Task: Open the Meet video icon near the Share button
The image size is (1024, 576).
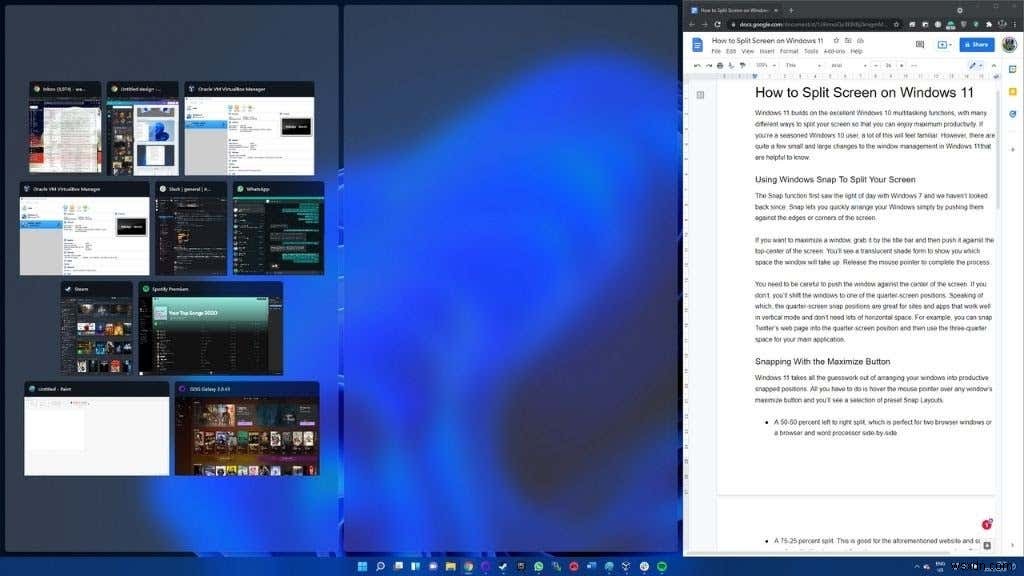Action: pos(941,44)
